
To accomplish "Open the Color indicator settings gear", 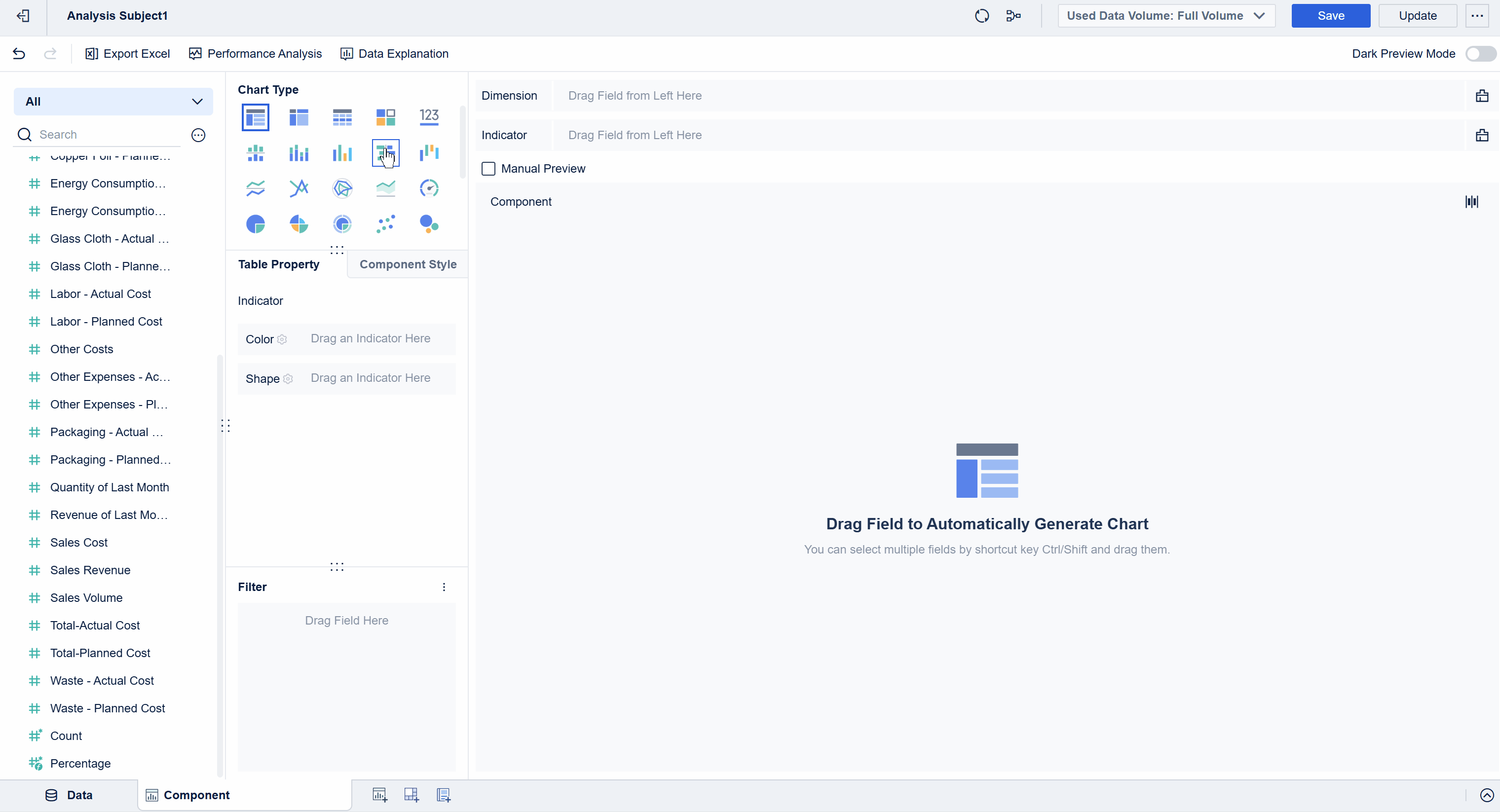I will pos(282,339).
